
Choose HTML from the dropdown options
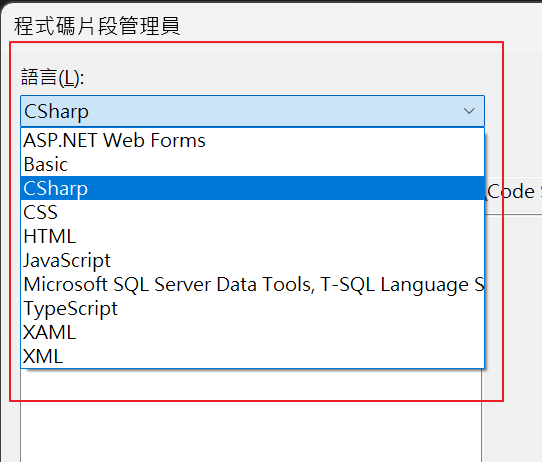click(x=252, y=236)
